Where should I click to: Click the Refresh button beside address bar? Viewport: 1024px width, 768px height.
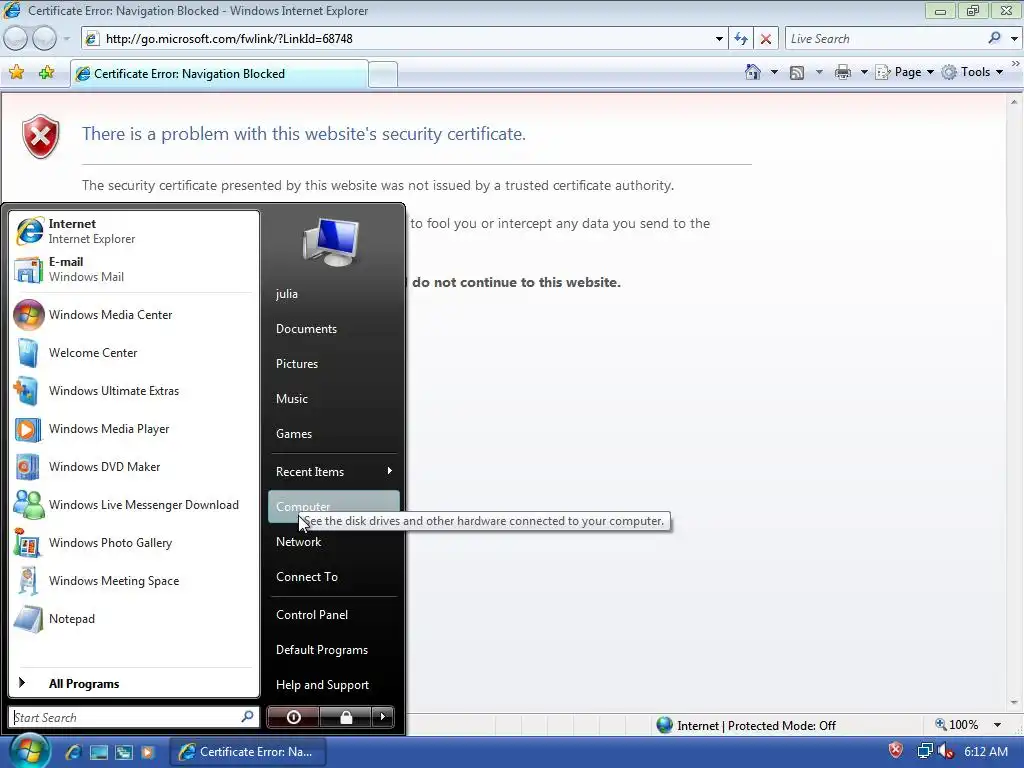(741, 39)
